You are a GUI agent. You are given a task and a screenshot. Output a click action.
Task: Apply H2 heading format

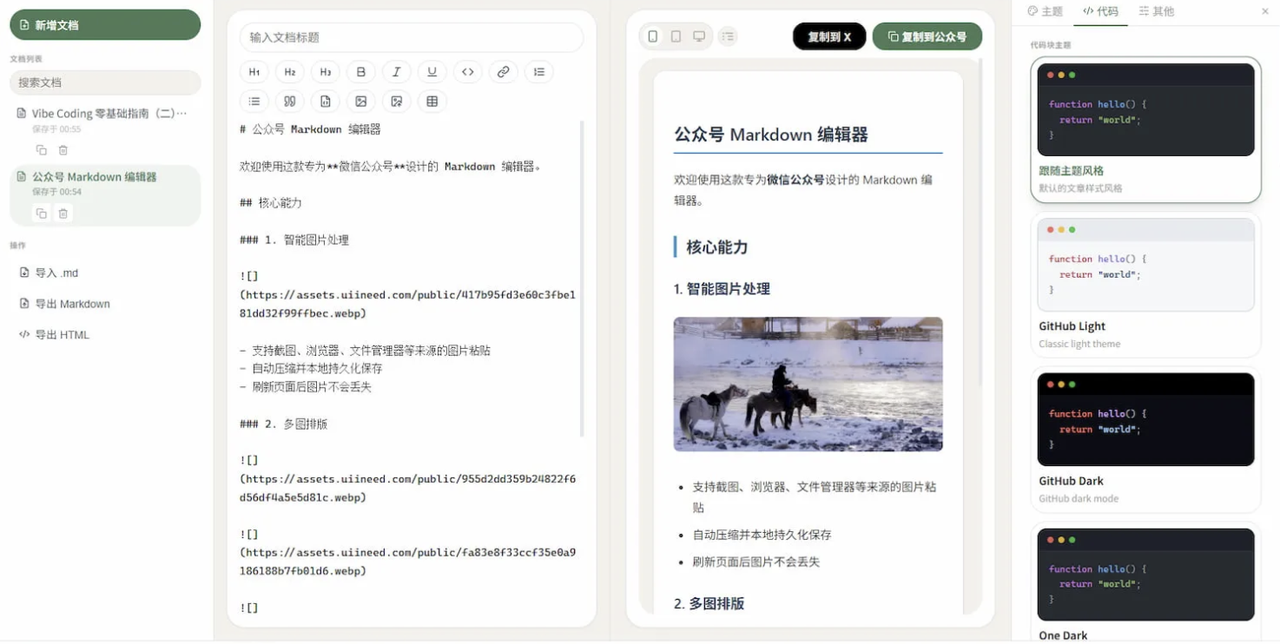[x=290, y=72]
